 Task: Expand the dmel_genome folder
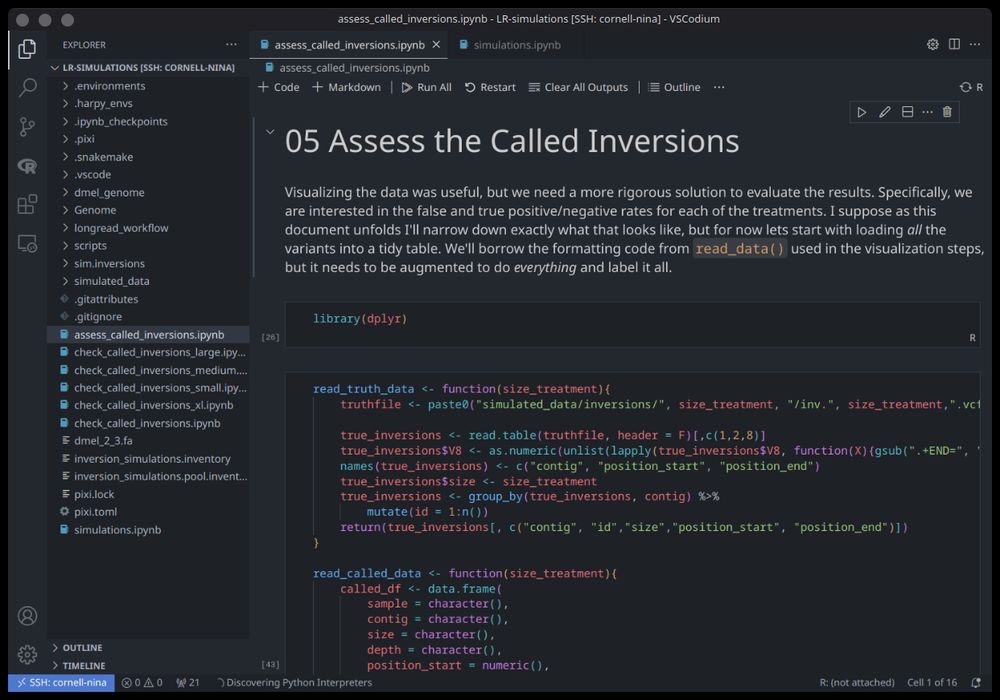(x=109, y=193)
